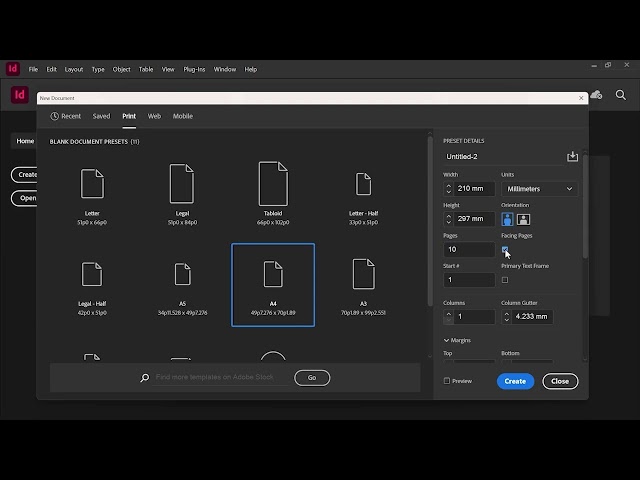This screenshot has width=640, height=480.
Task: Increase Height with the up stepper
Action: click(449, 216)
